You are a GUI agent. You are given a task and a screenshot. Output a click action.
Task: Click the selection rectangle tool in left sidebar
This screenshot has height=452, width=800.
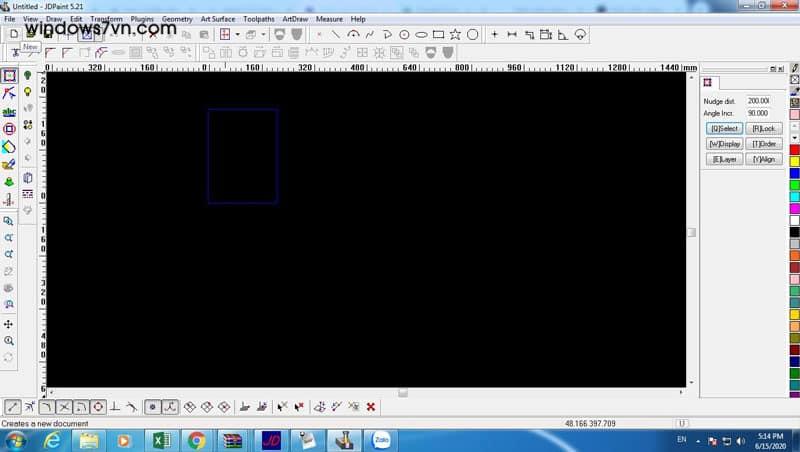click(x=9, y=76)
